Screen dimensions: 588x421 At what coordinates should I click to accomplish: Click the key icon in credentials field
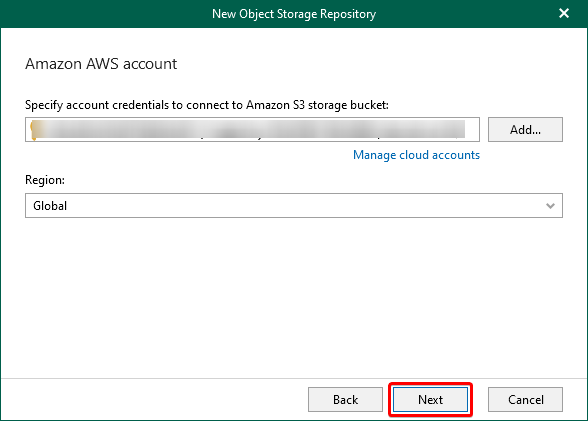point(34,130)
